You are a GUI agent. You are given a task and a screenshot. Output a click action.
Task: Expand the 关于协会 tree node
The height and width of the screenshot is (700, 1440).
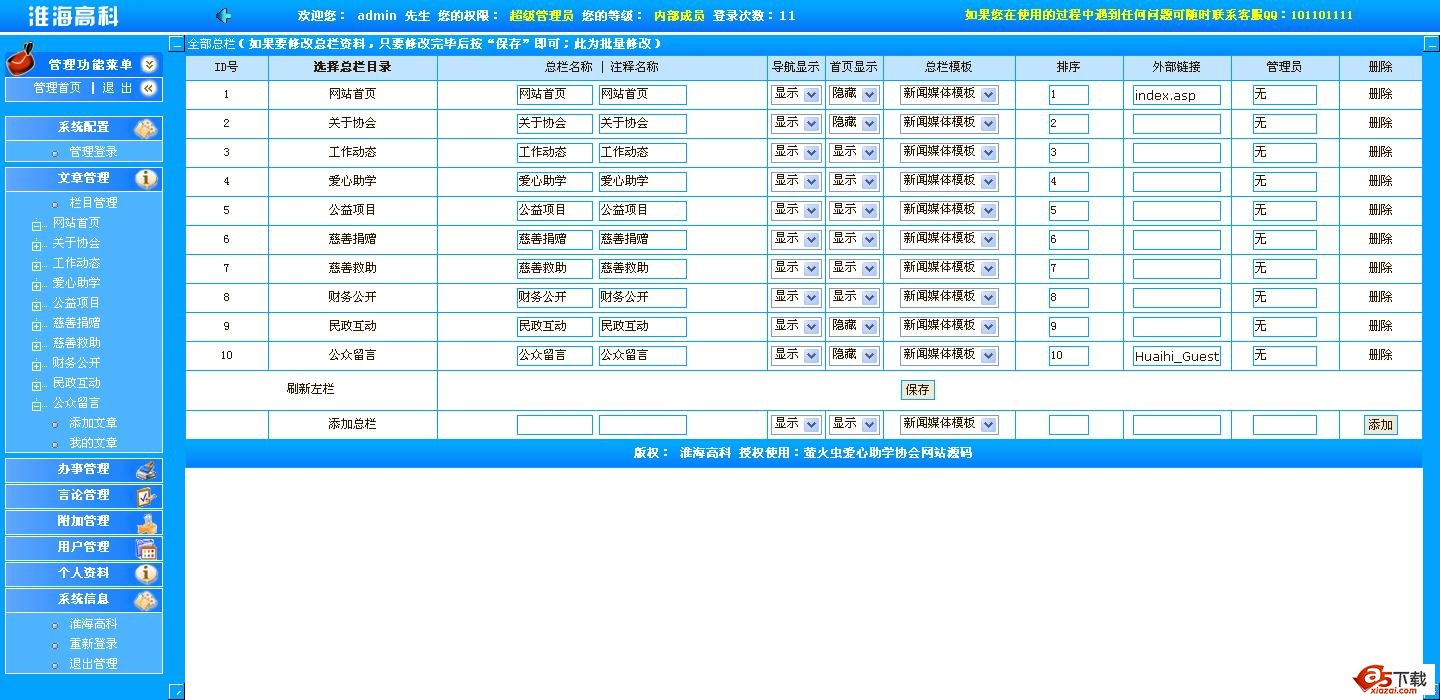point(37,245)
